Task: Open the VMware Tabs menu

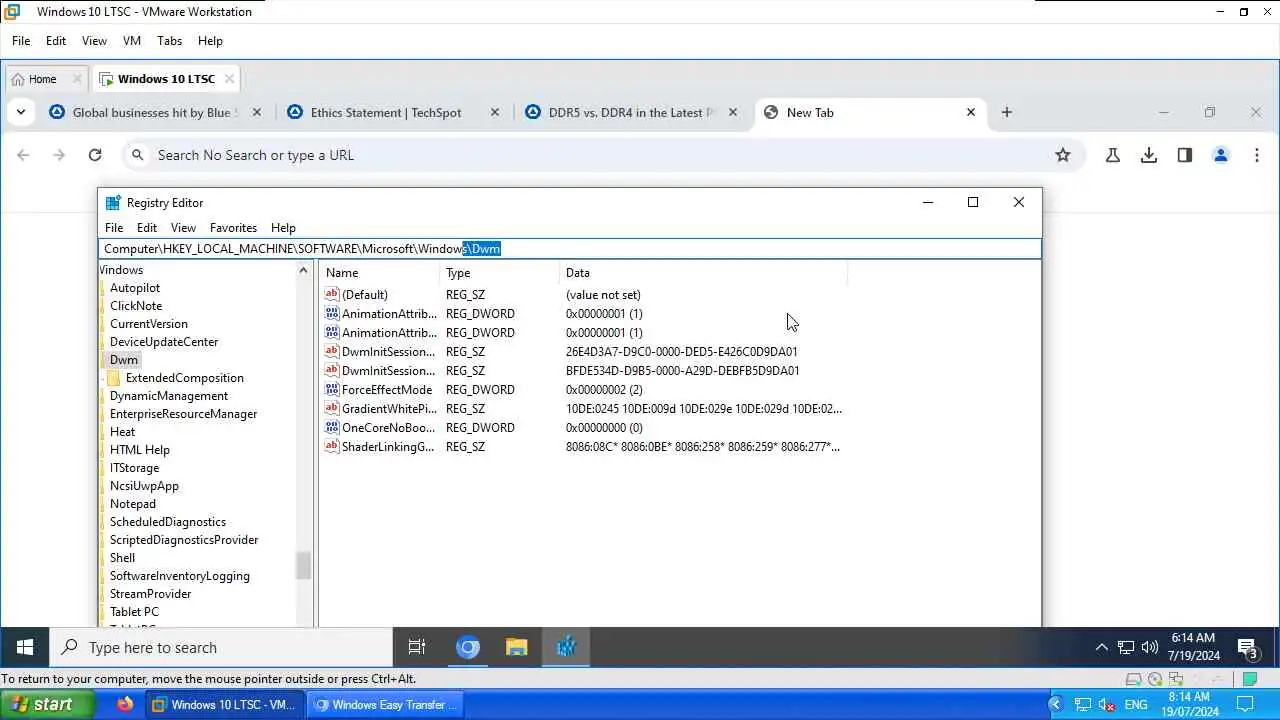Action: [169, 41]
